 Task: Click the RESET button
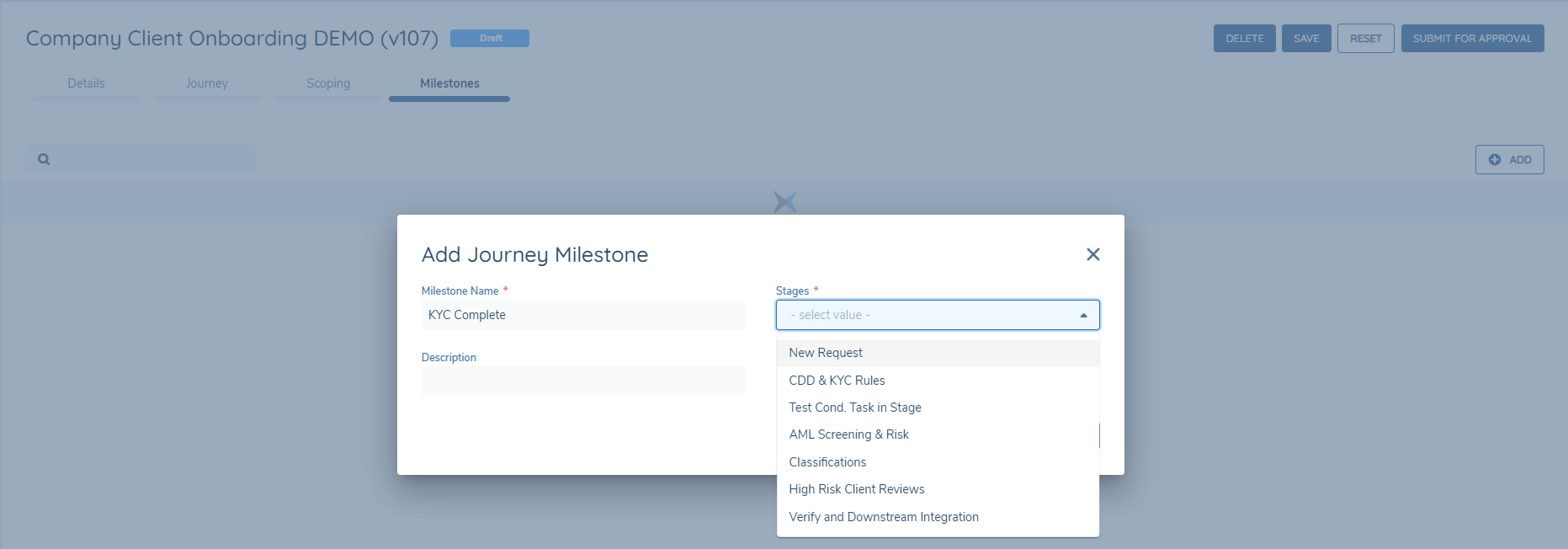[x=1365, y=39]
